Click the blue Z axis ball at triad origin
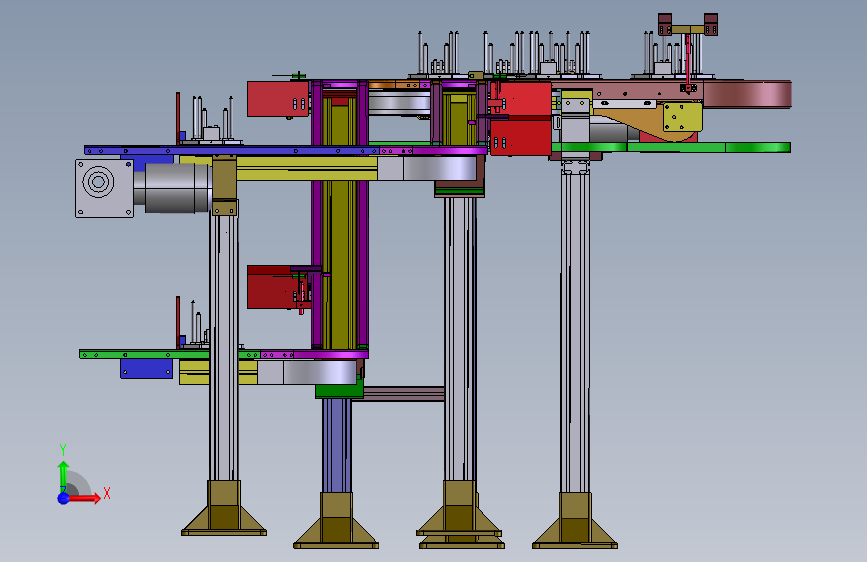 point(63,498)
